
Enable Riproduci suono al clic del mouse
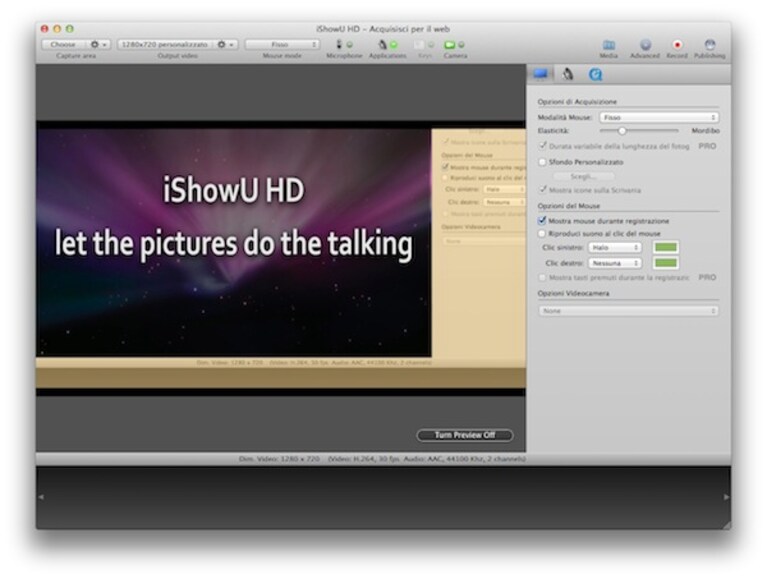click(x=542, y=234)
